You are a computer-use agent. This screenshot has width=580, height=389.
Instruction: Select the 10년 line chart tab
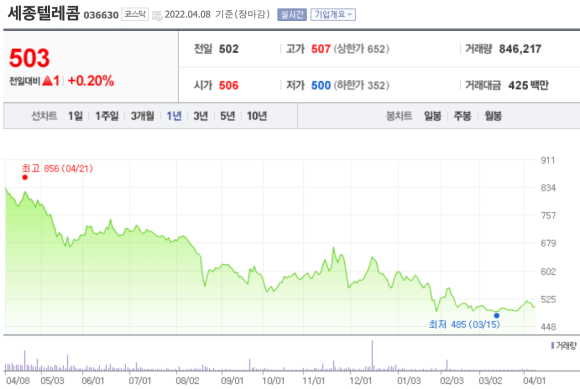coord(257,116)
